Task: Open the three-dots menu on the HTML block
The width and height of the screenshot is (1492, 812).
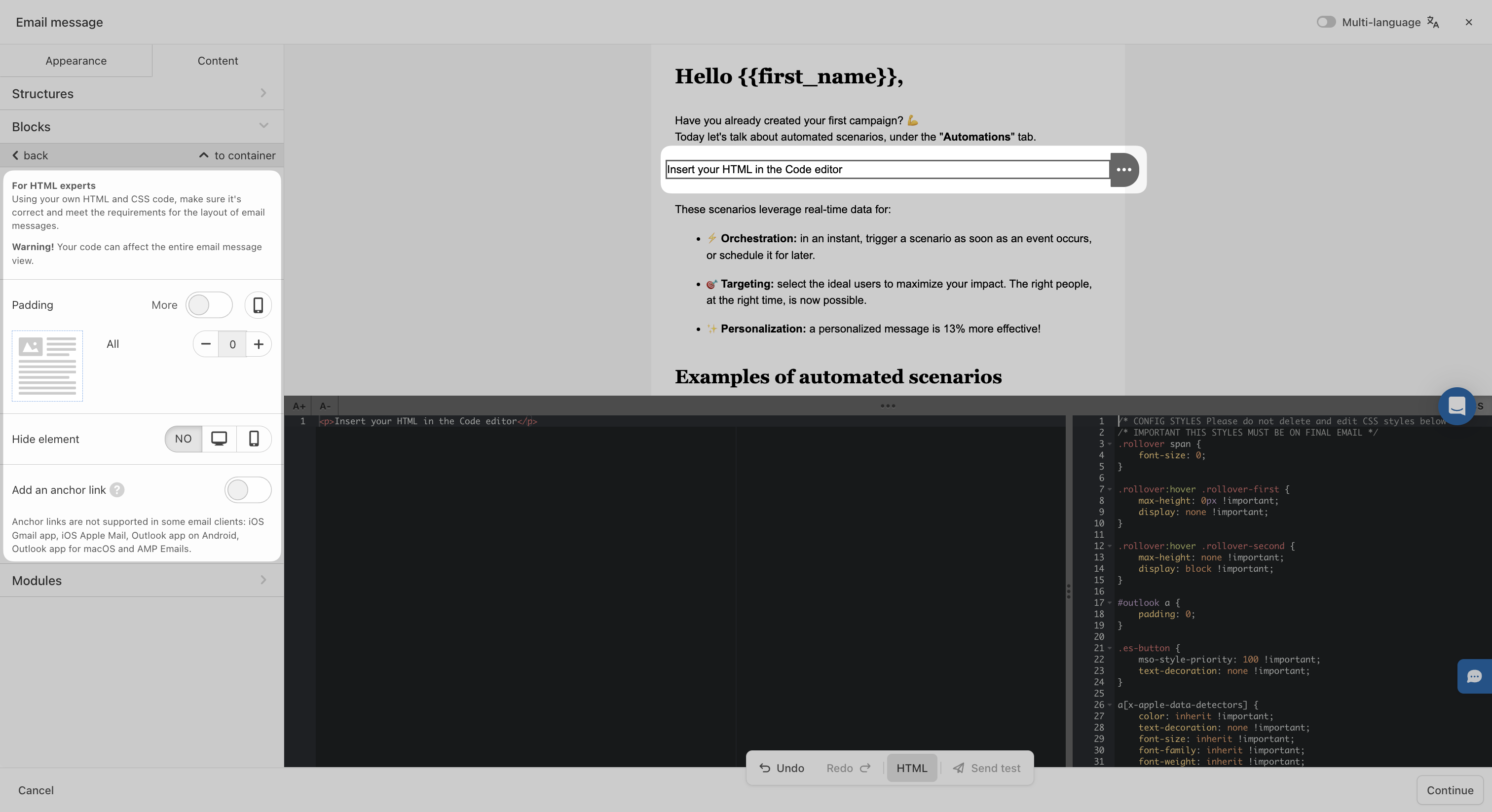Action: click(1123, 170)
